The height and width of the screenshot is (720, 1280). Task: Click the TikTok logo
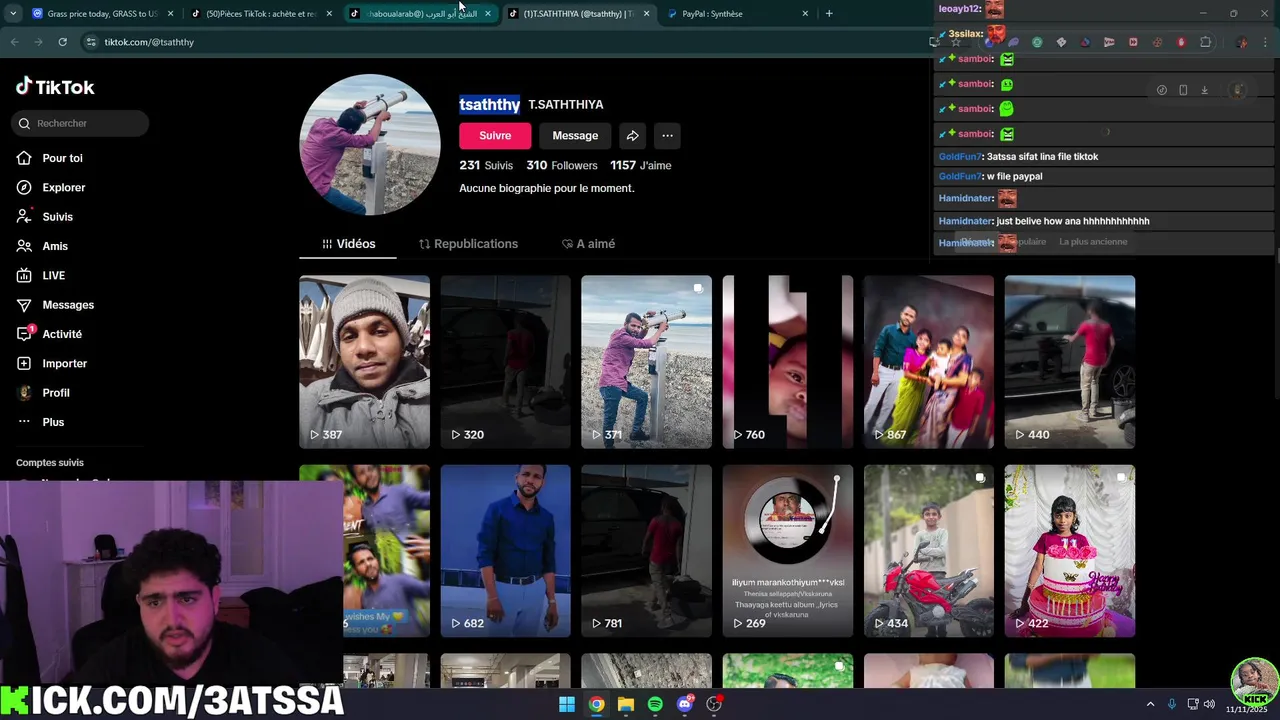click(x=55, y=87)
